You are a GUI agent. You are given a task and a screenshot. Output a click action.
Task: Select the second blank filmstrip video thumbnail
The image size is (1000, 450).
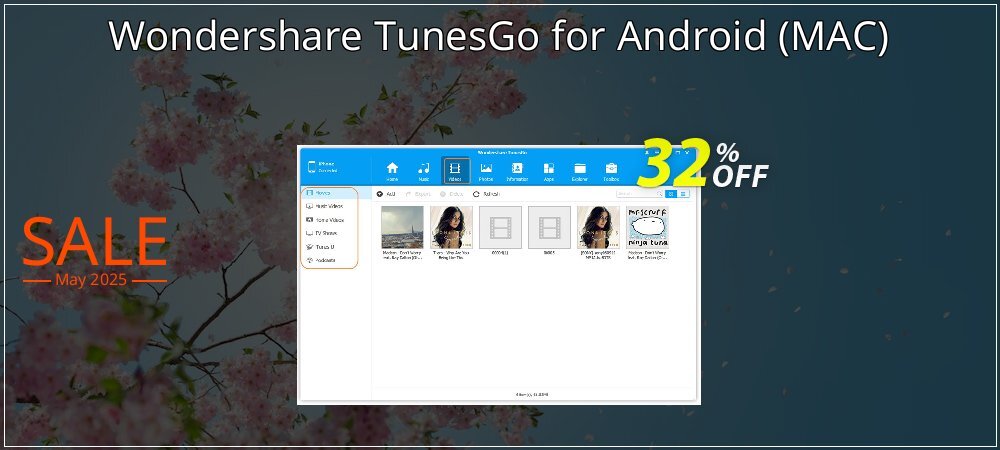pyautogui.click(x=549, y=227)
